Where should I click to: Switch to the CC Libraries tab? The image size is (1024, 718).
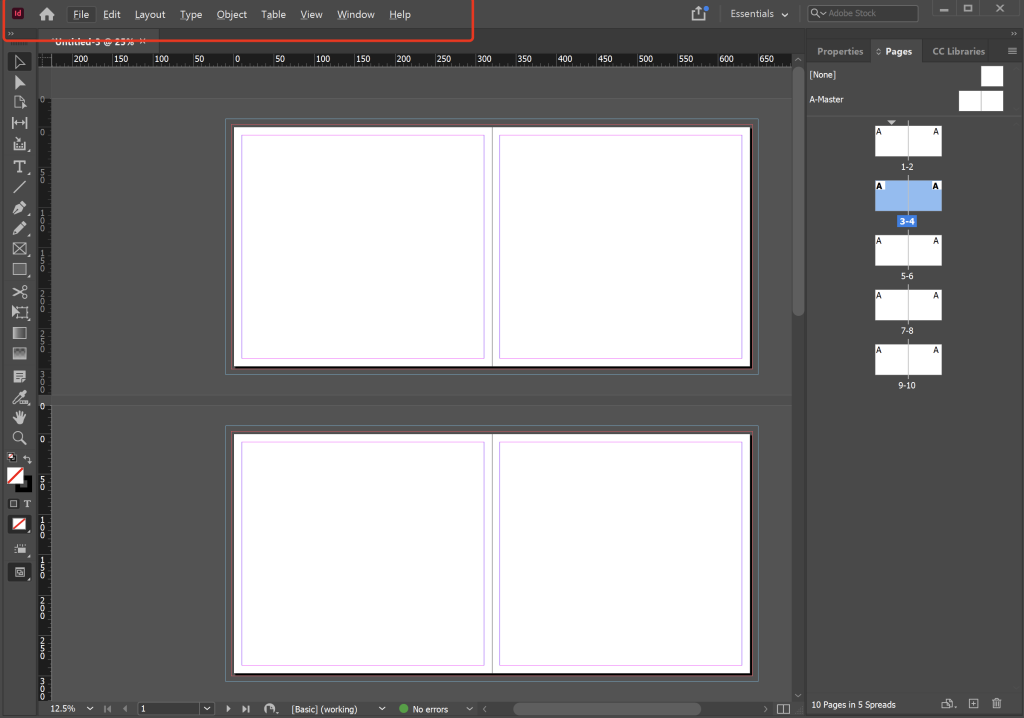958,51
